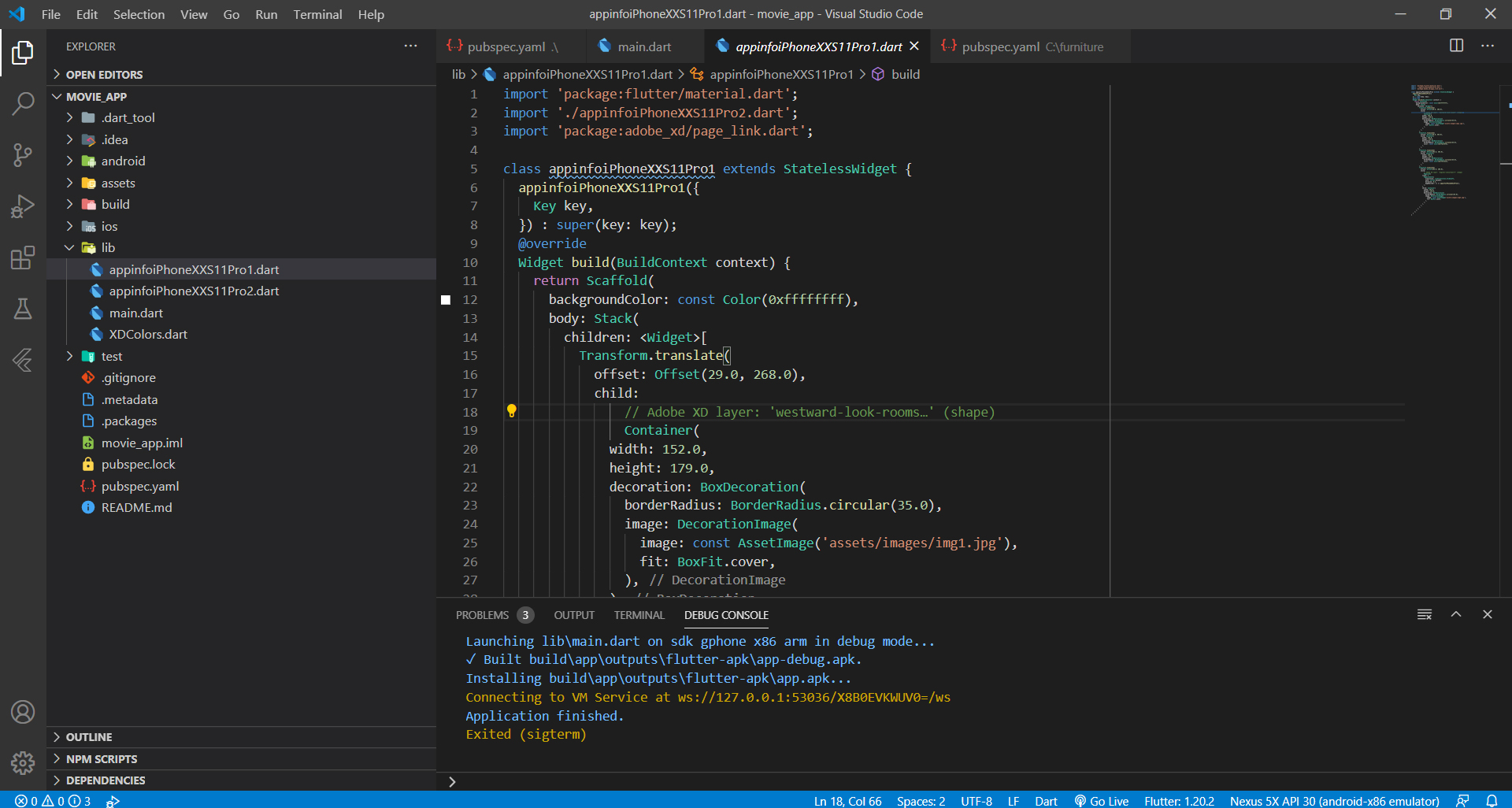
Task: Switch to the TERMINAL tab
Action: [639, 615]
